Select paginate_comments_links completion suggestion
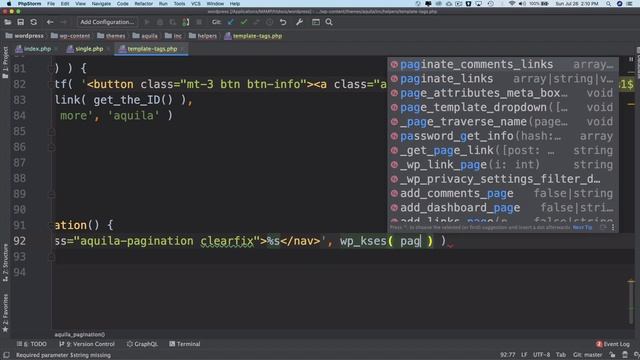 point(503,64)
